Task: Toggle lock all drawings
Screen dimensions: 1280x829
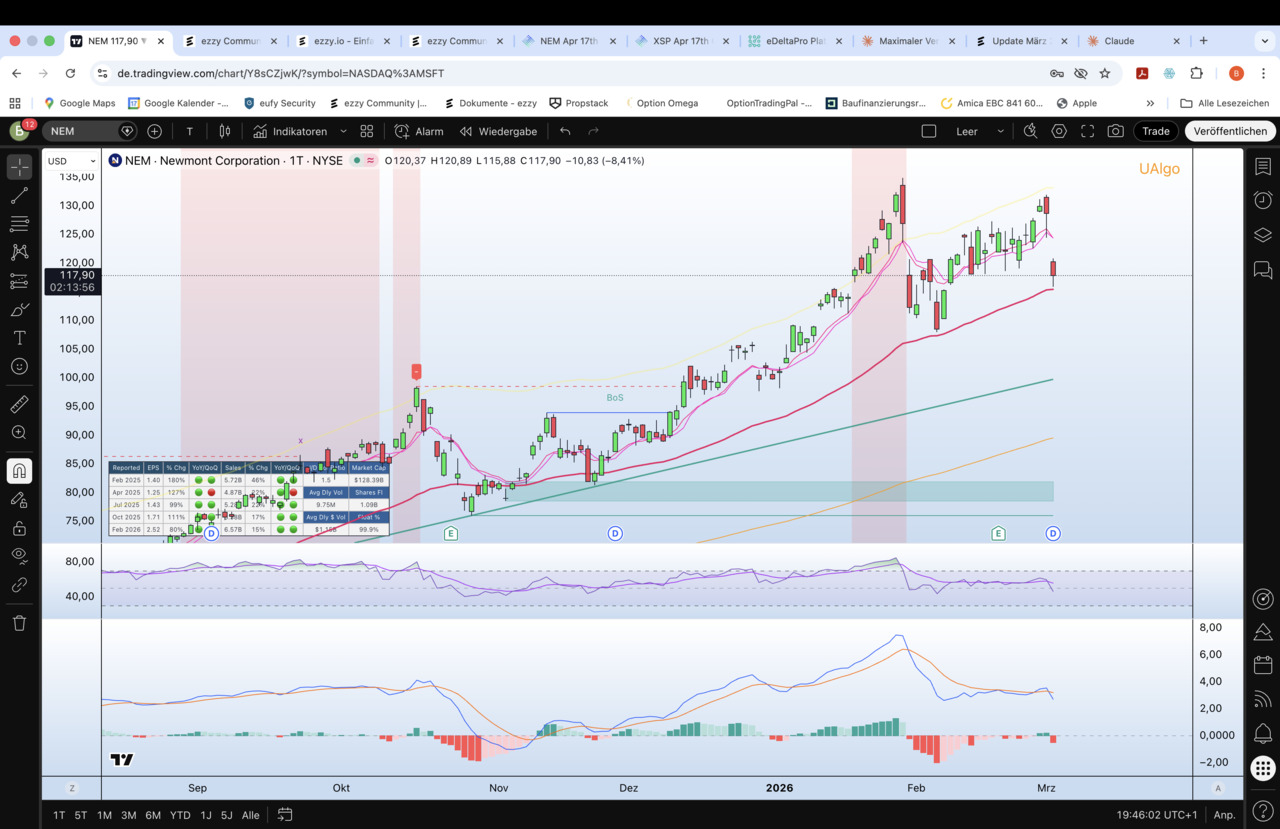Action: tap(19, 528)
